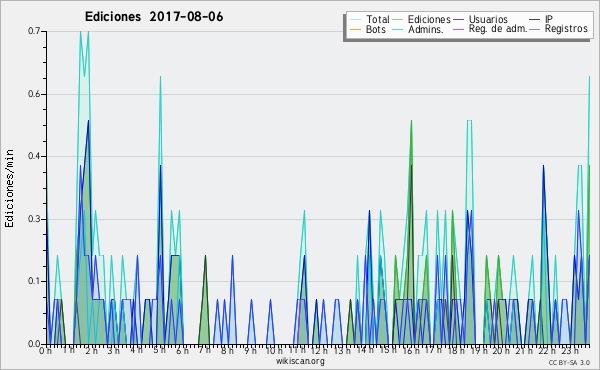Click the 'Ediciones' legend label
Image resolution: width=600 pixels, height=370 pixels.
[429, 19]
